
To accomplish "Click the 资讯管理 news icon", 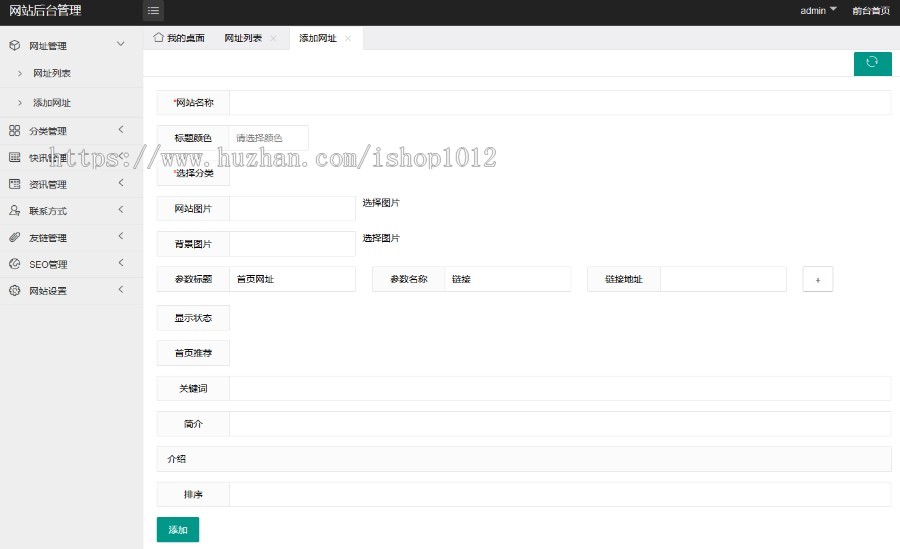I will click(14, 184).
